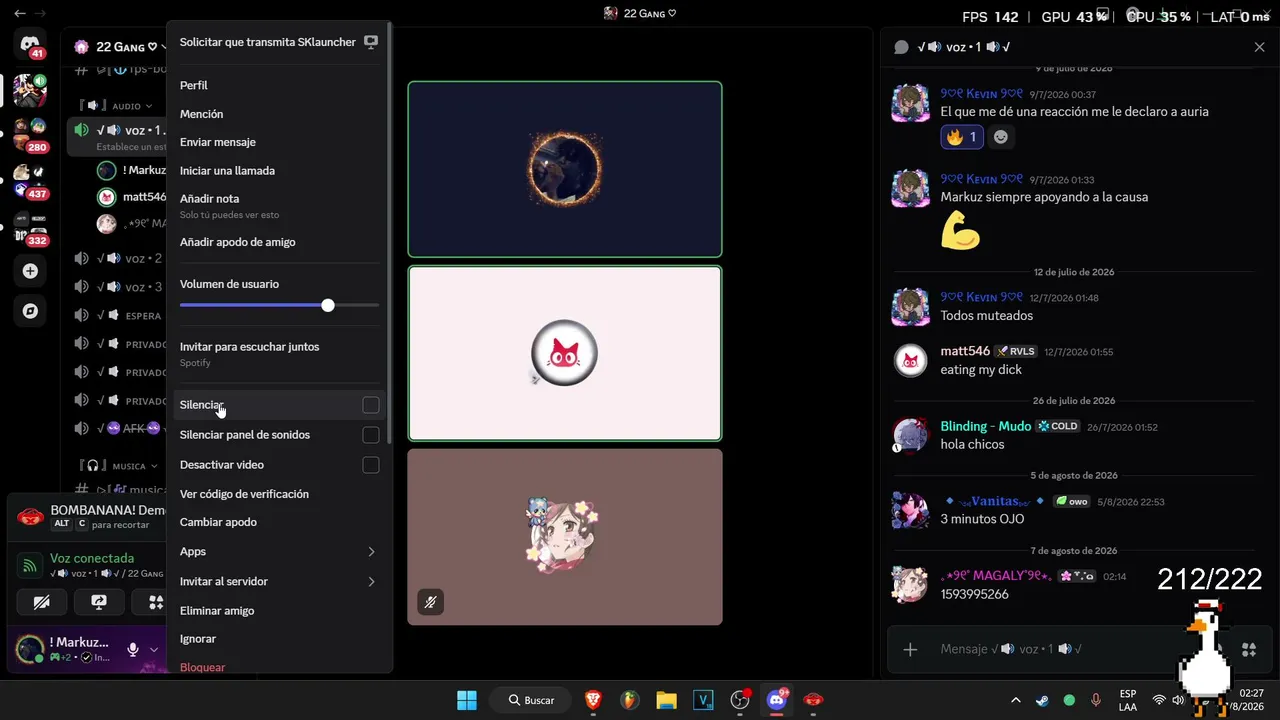Click matt546 username in chat
Viewport: 1280px width, 720px height.
965,351
